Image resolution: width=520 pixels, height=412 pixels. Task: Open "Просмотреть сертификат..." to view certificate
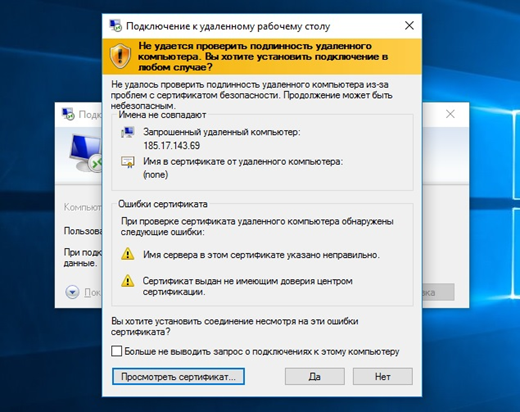pyautogui.click(x=178, y=376)
